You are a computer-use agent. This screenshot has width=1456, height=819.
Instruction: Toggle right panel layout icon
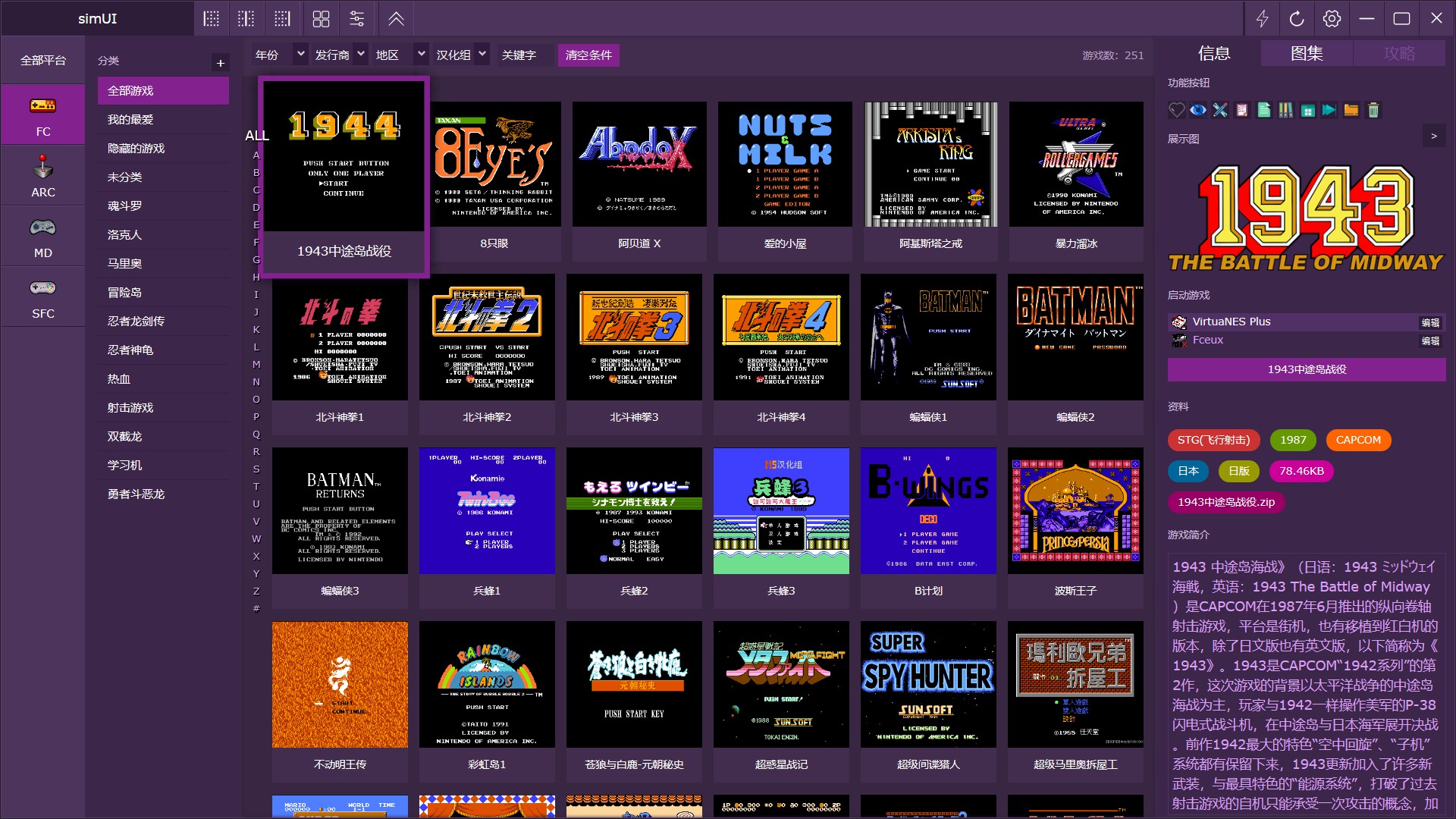tap(282, 19)
